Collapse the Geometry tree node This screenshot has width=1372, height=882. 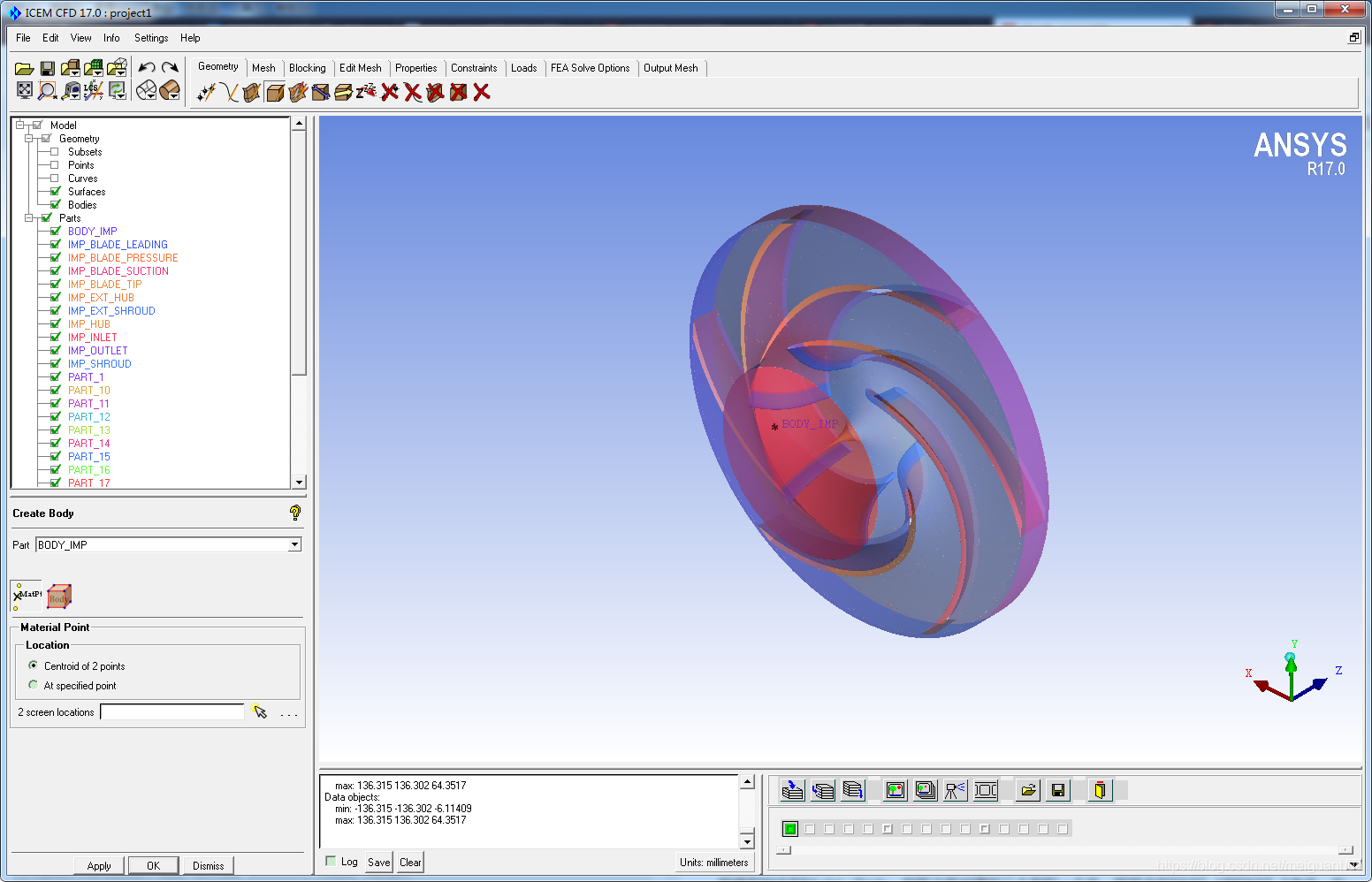28,139
